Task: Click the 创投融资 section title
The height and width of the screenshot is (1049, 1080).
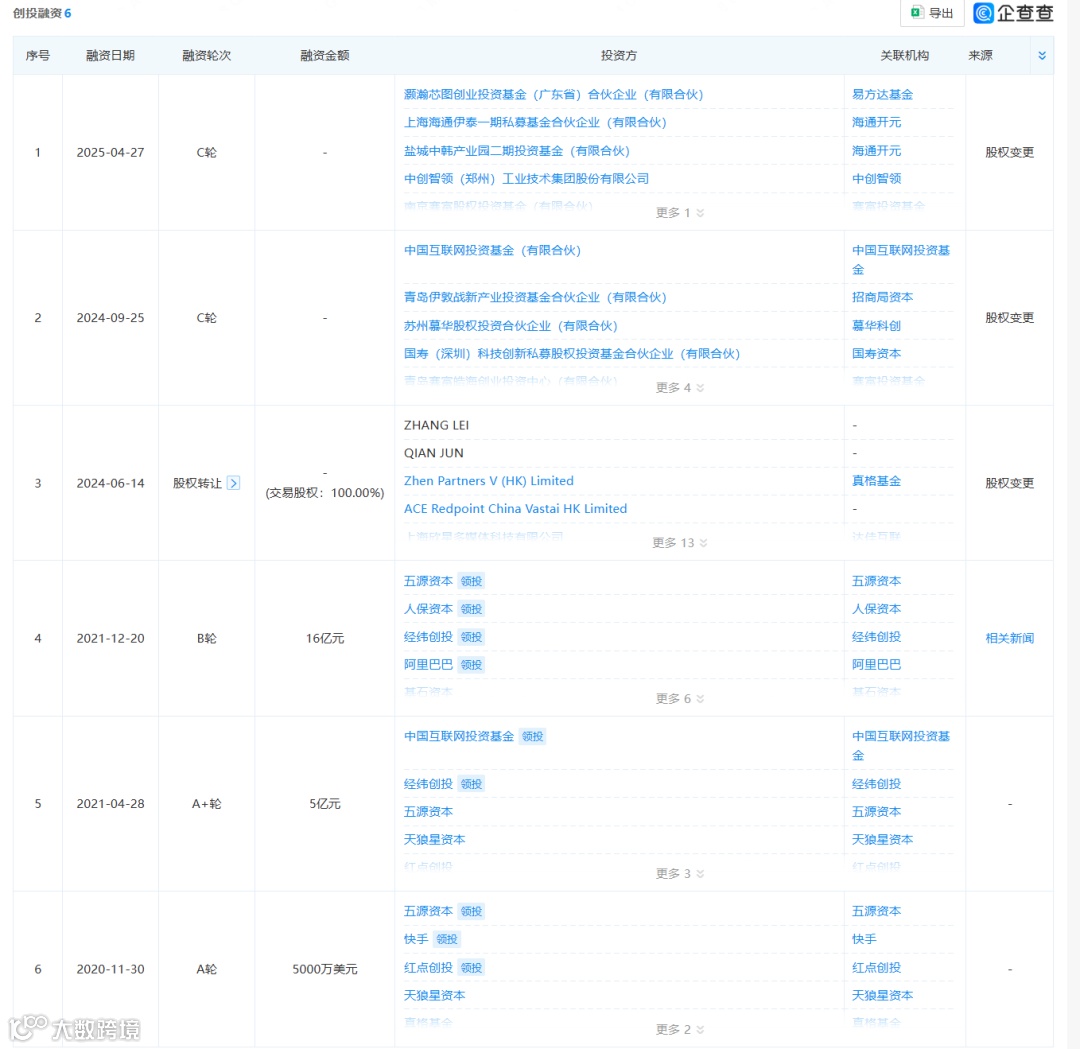Action: coord(37,13)
